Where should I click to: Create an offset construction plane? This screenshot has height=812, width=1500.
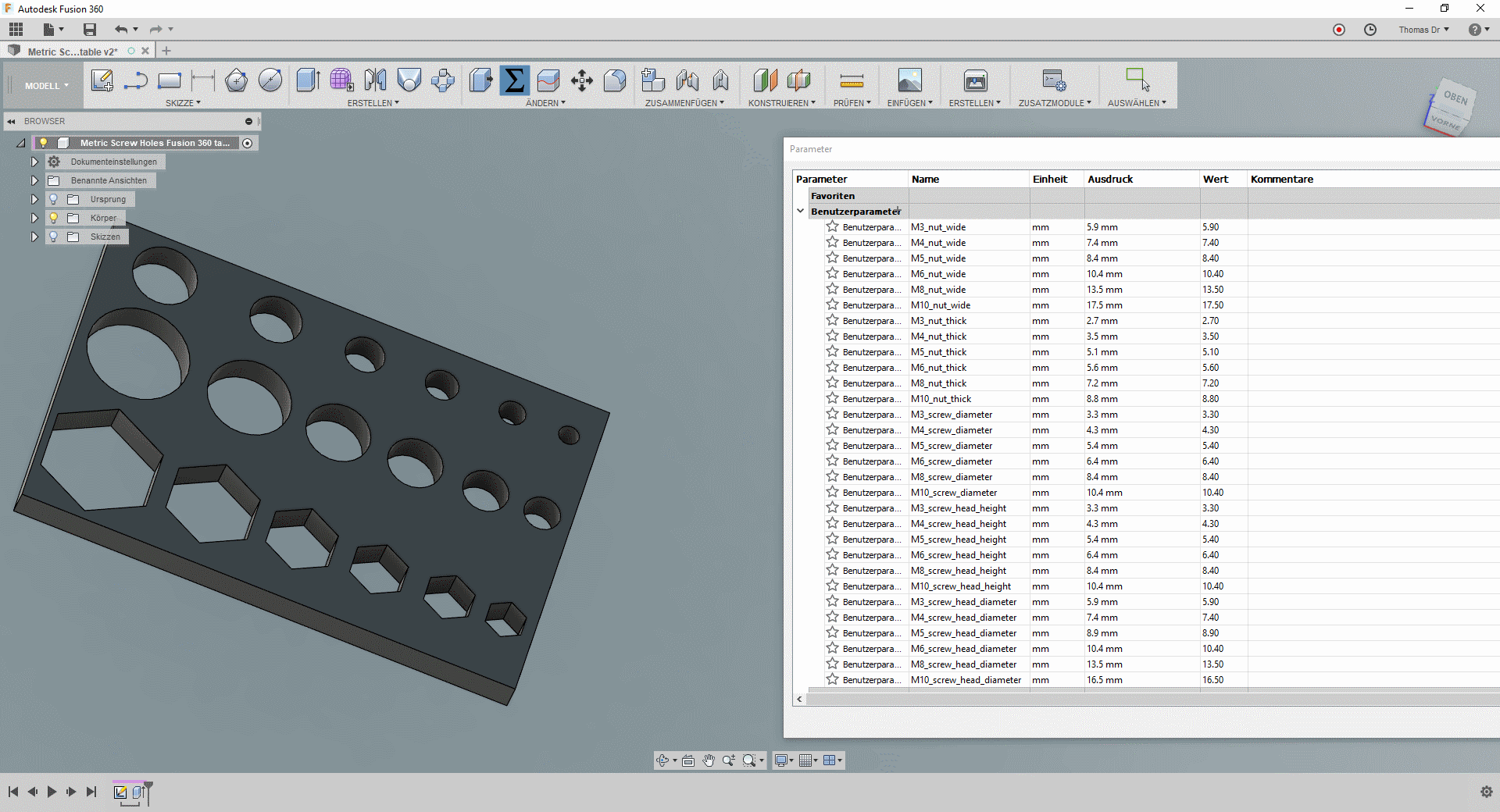(x=765, y=80)
